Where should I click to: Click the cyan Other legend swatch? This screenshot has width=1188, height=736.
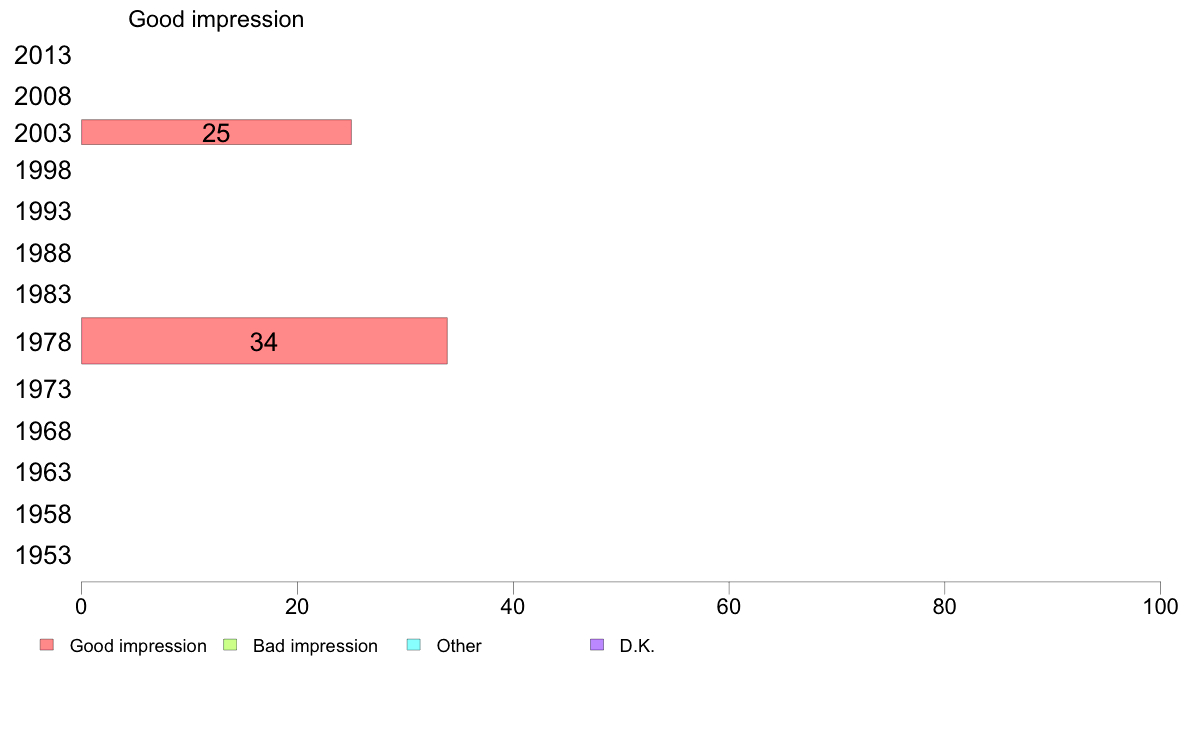click(x=414, y=645)
